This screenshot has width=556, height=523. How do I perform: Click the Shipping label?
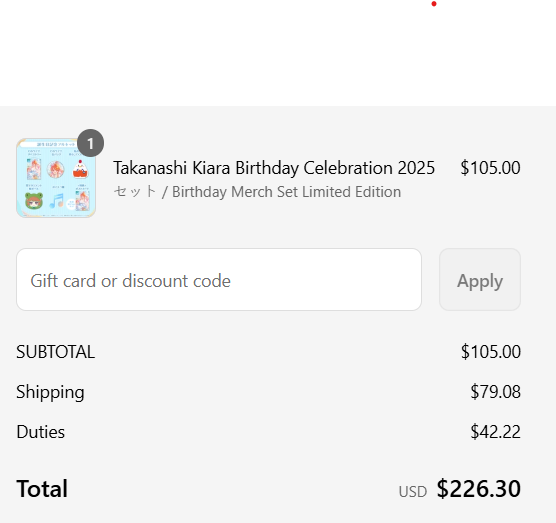[50, 393]
